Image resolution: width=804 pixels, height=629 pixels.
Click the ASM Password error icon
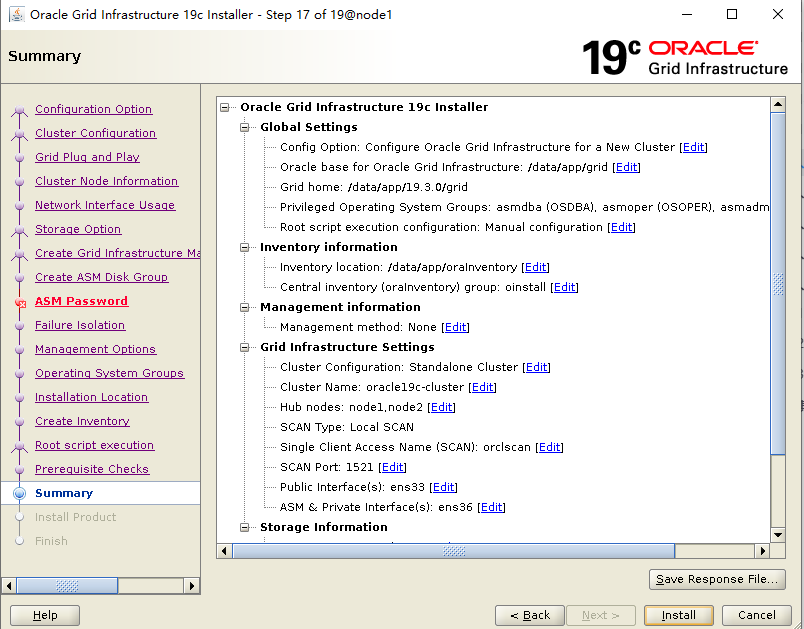(x=20, y=302)
